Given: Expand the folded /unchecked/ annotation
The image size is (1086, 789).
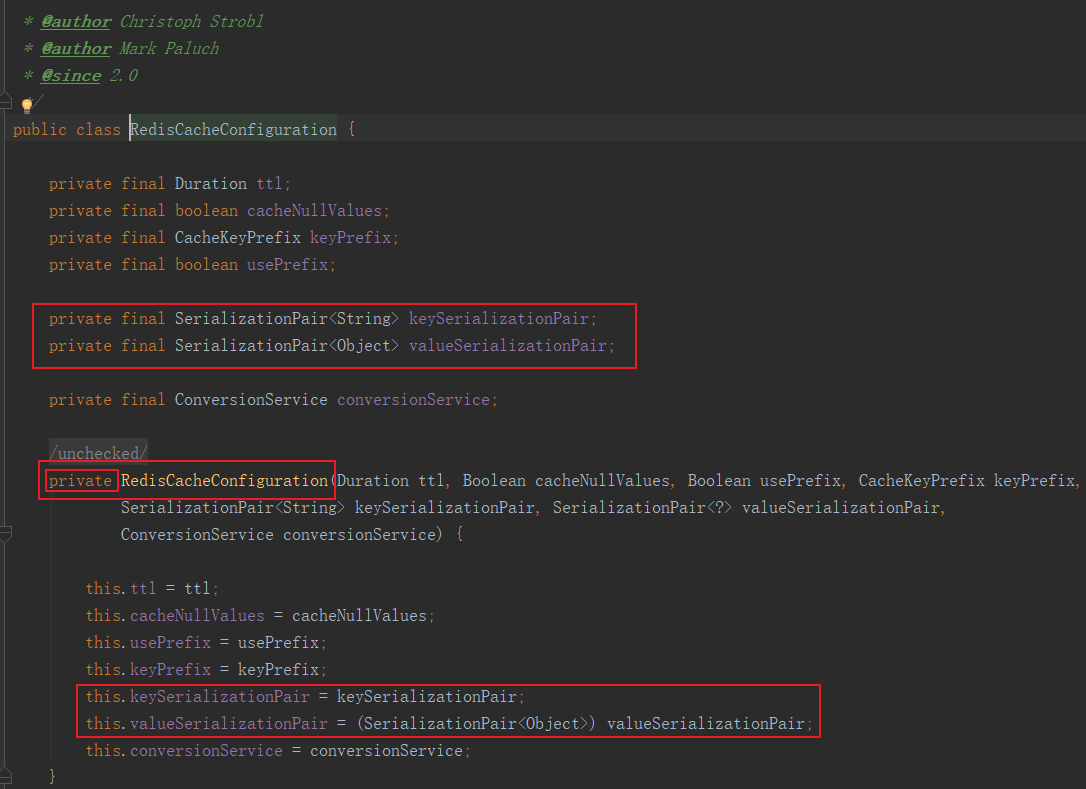Looking at the screenshot, I should click(98, 453).
